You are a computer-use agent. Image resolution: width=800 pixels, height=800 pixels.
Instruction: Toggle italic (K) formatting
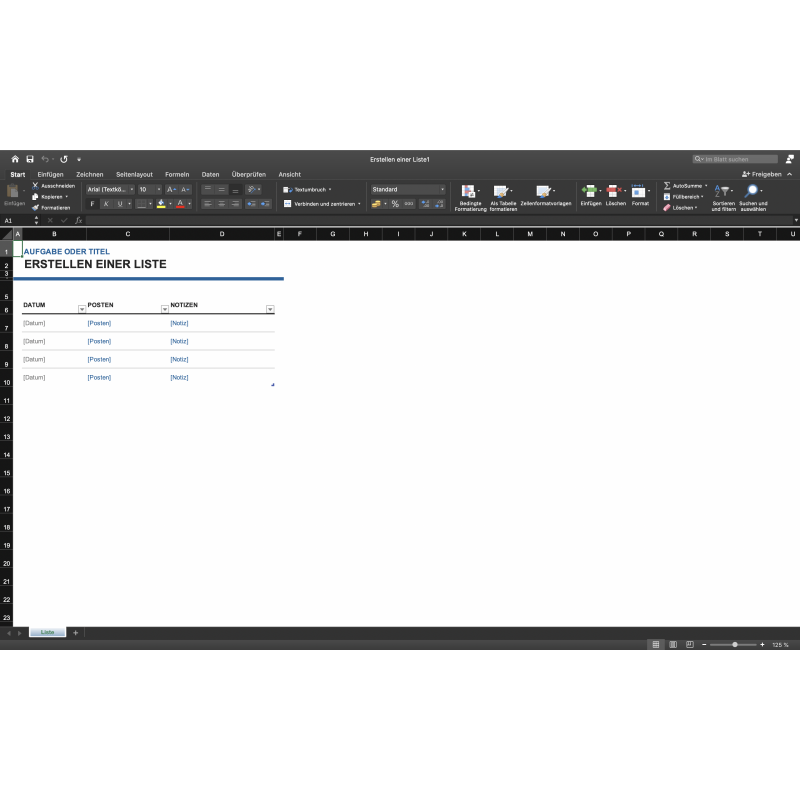106,204
